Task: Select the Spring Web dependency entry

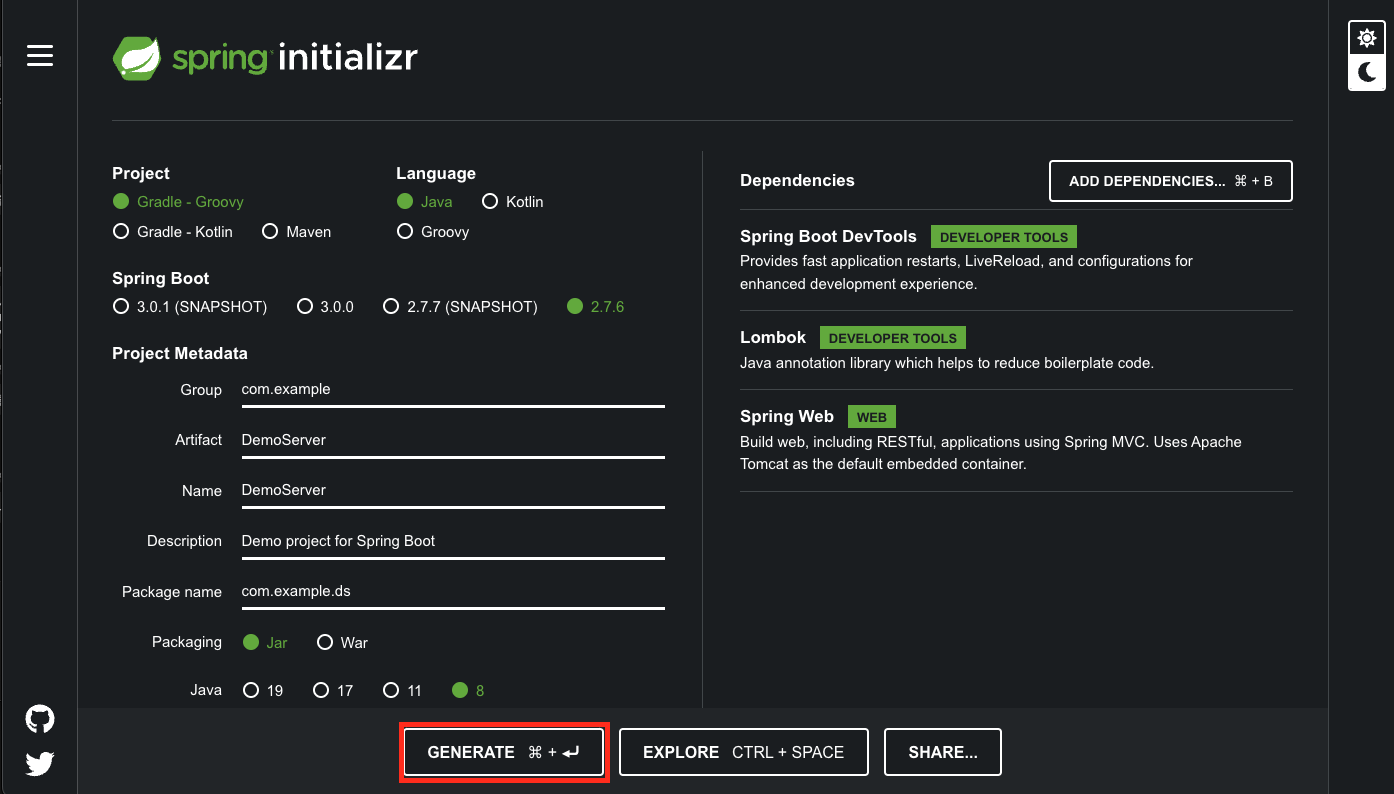Action: click(1016, 441)
